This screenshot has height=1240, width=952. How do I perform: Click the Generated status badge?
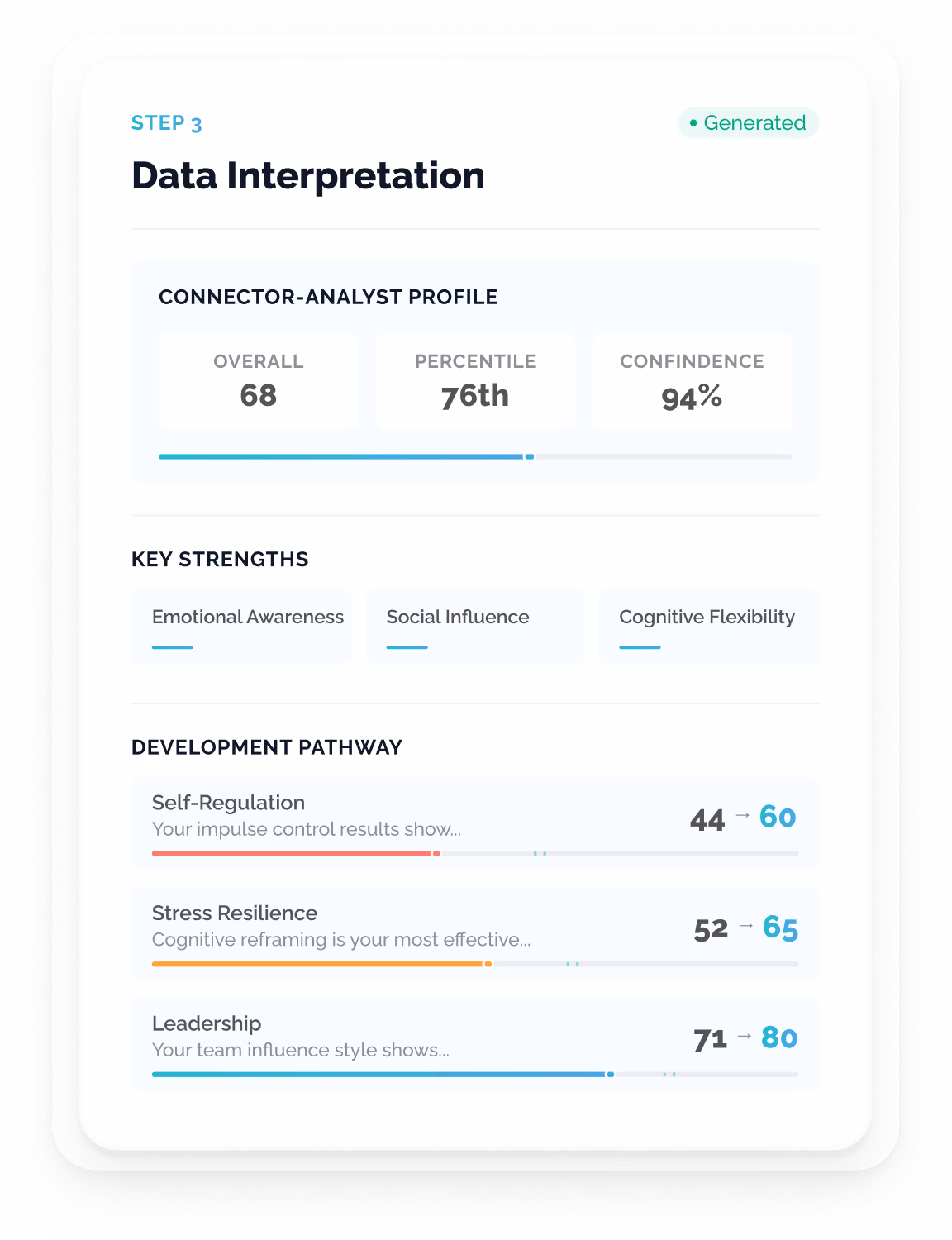(x=748, y=123)
